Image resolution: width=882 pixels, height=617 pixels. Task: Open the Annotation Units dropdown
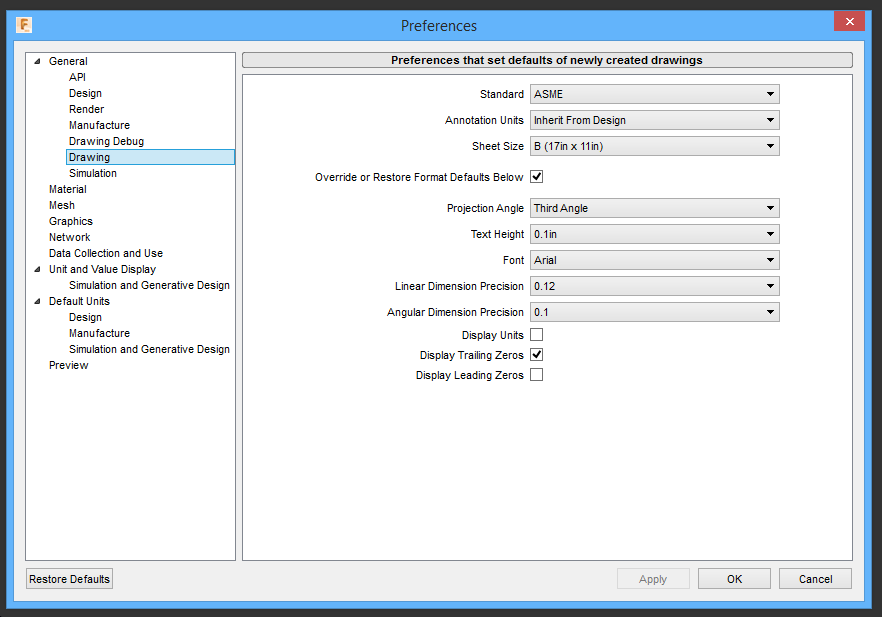[x=655, y=120]
